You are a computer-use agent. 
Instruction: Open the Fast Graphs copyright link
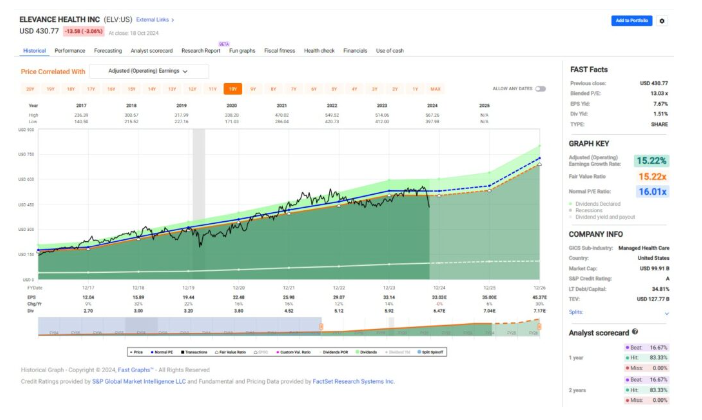coord(135,370)
